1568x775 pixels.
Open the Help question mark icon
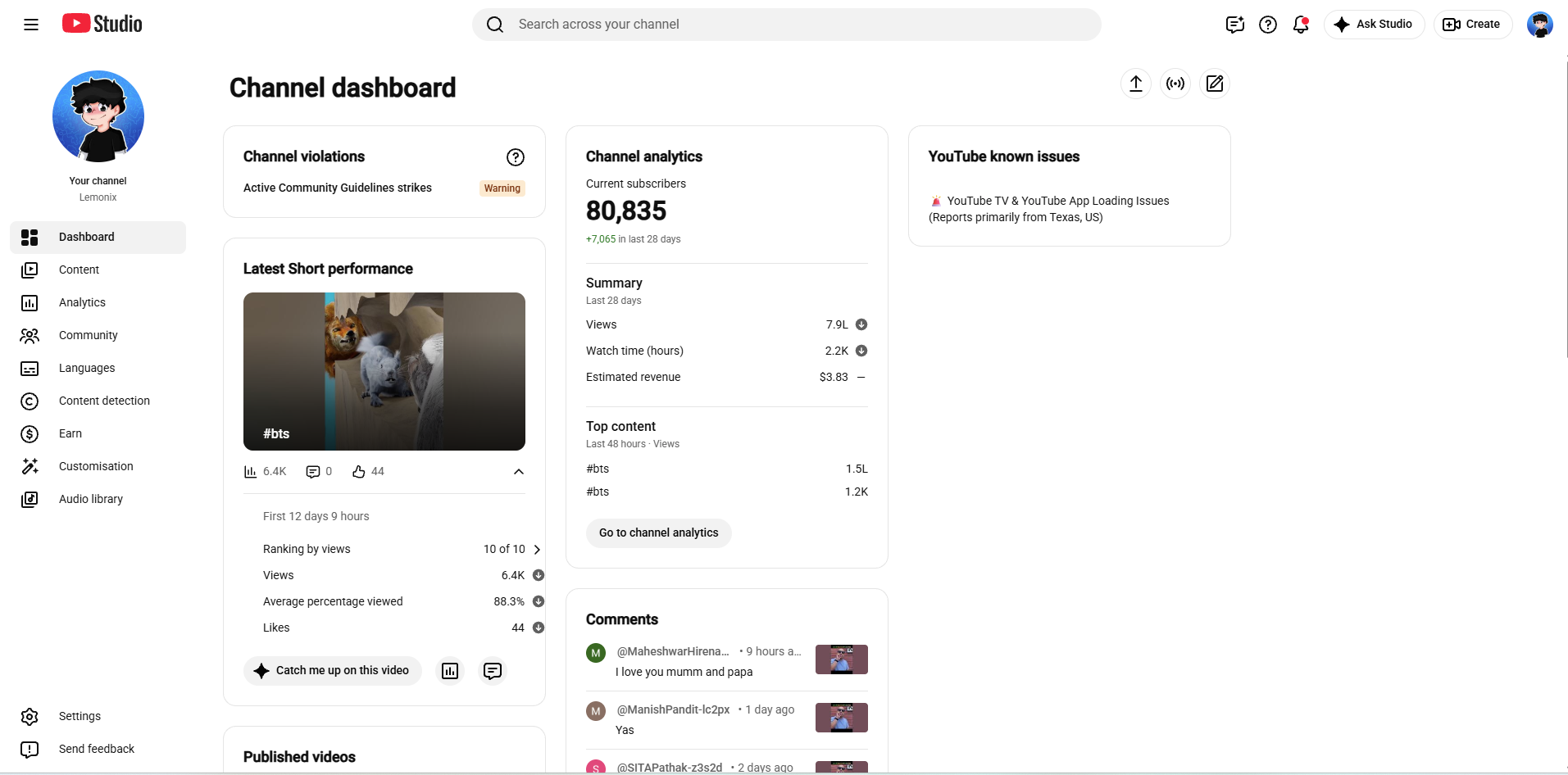[x=1268, y=25]
